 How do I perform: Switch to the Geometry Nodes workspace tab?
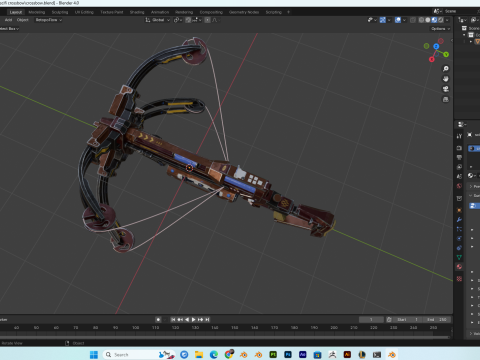244,12
